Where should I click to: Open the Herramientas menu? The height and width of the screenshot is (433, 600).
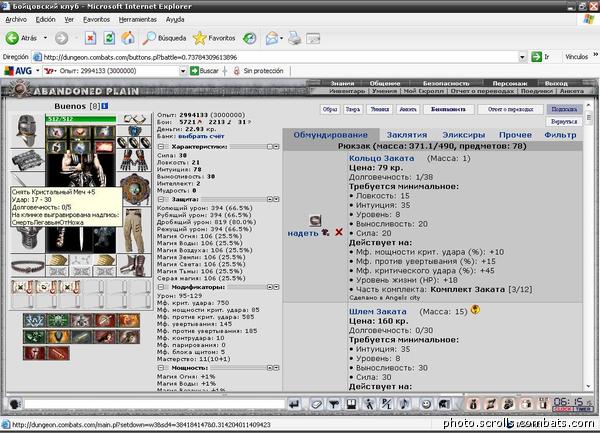[x=137, y=20]
